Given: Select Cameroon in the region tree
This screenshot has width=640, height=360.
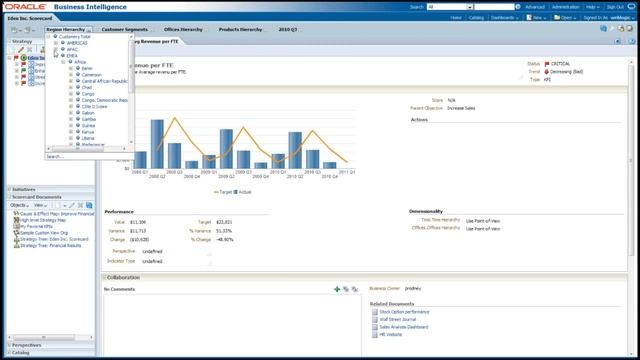Looking at the screenshot, I should click(91, 75).
